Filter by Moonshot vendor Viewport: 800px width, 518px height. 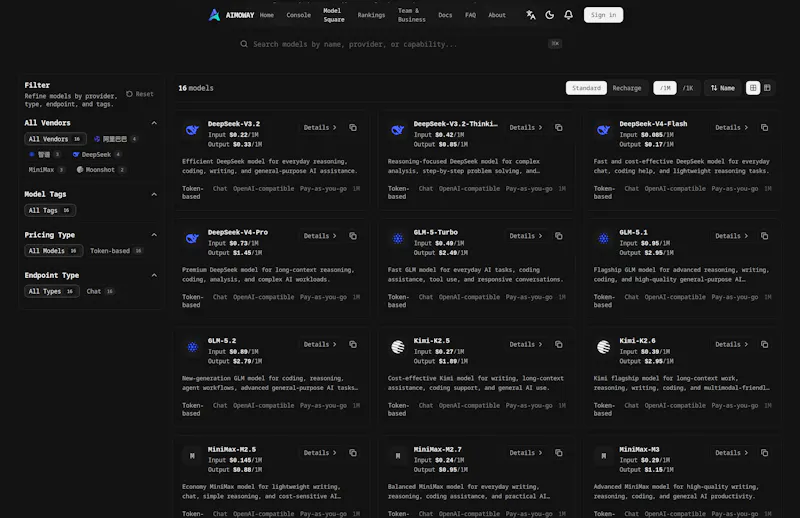pos(101,169)
